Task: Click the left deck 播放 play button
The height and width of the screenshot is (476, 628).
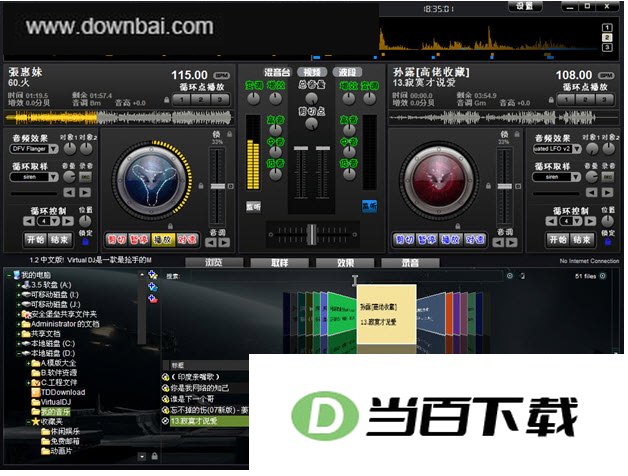Action: tap(163, 240)
